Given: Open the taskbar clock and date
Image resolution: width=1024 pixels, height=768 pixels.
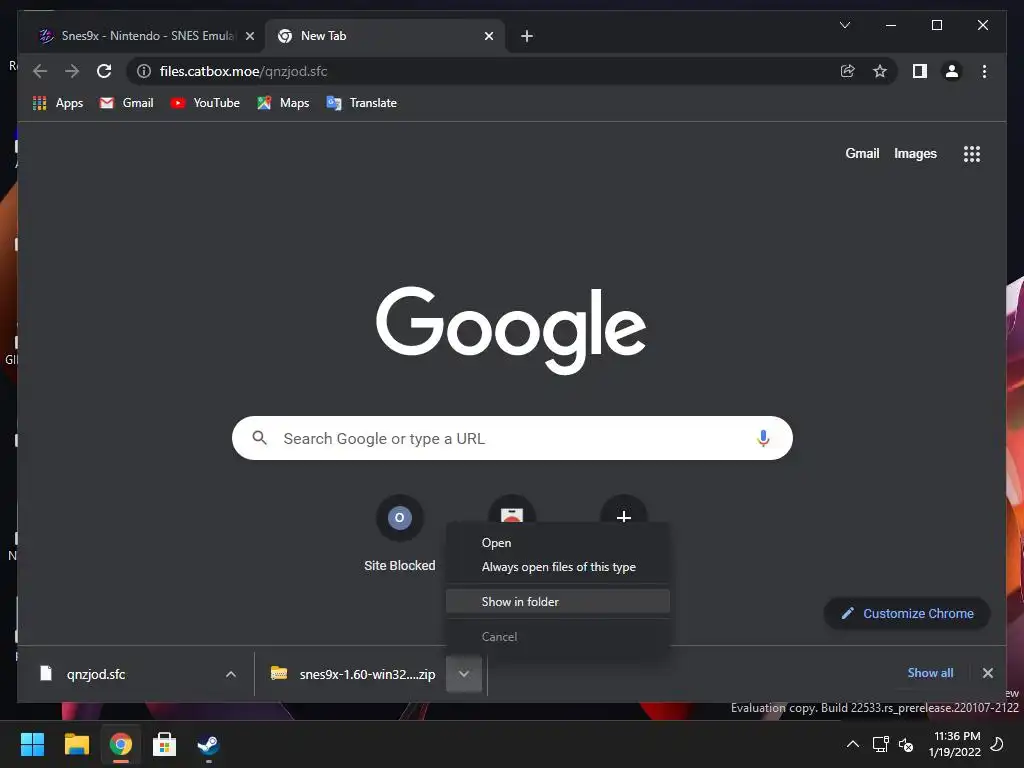Looking at the screenshot, I should pyautogui.click(x=955, y=744).
